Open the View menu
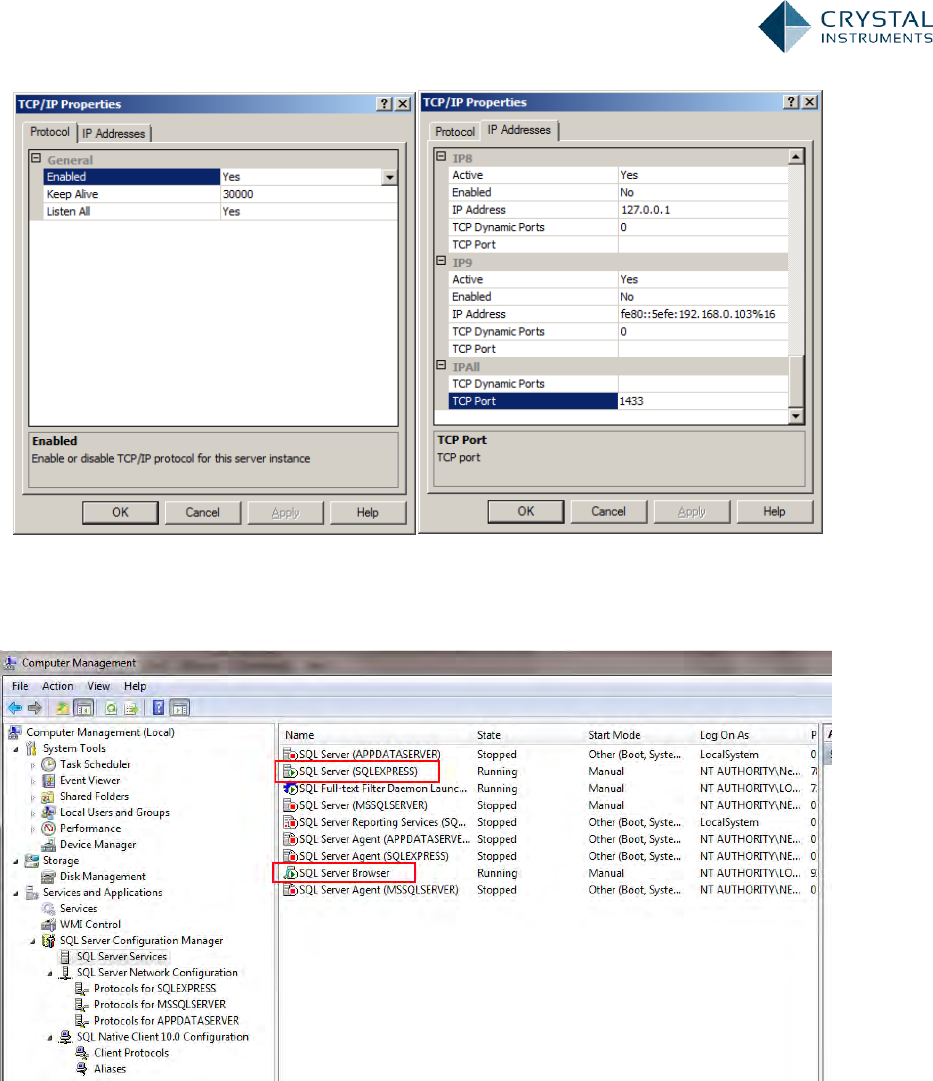The height and width of the screenshot is (1081, 933). click(x=99, y=686)
